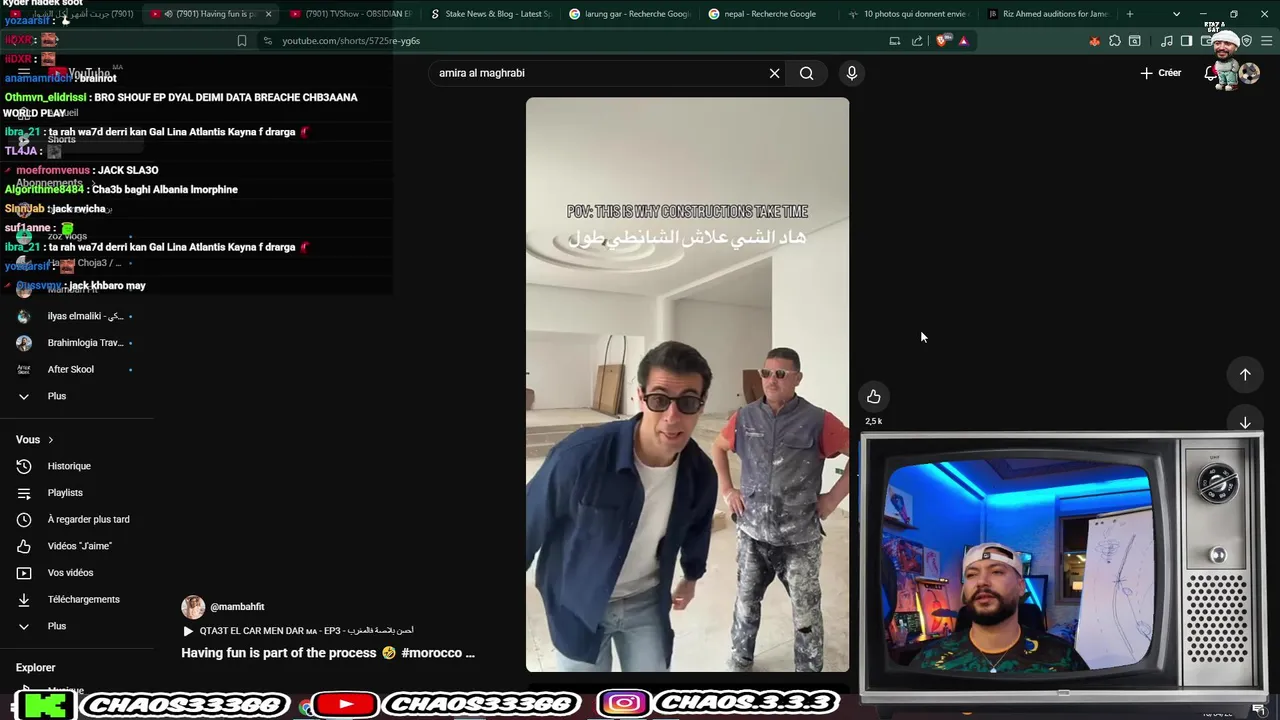Expand the Vous section chevron
This screenshot has width=1280, height=720.
[x=50, y=440]
